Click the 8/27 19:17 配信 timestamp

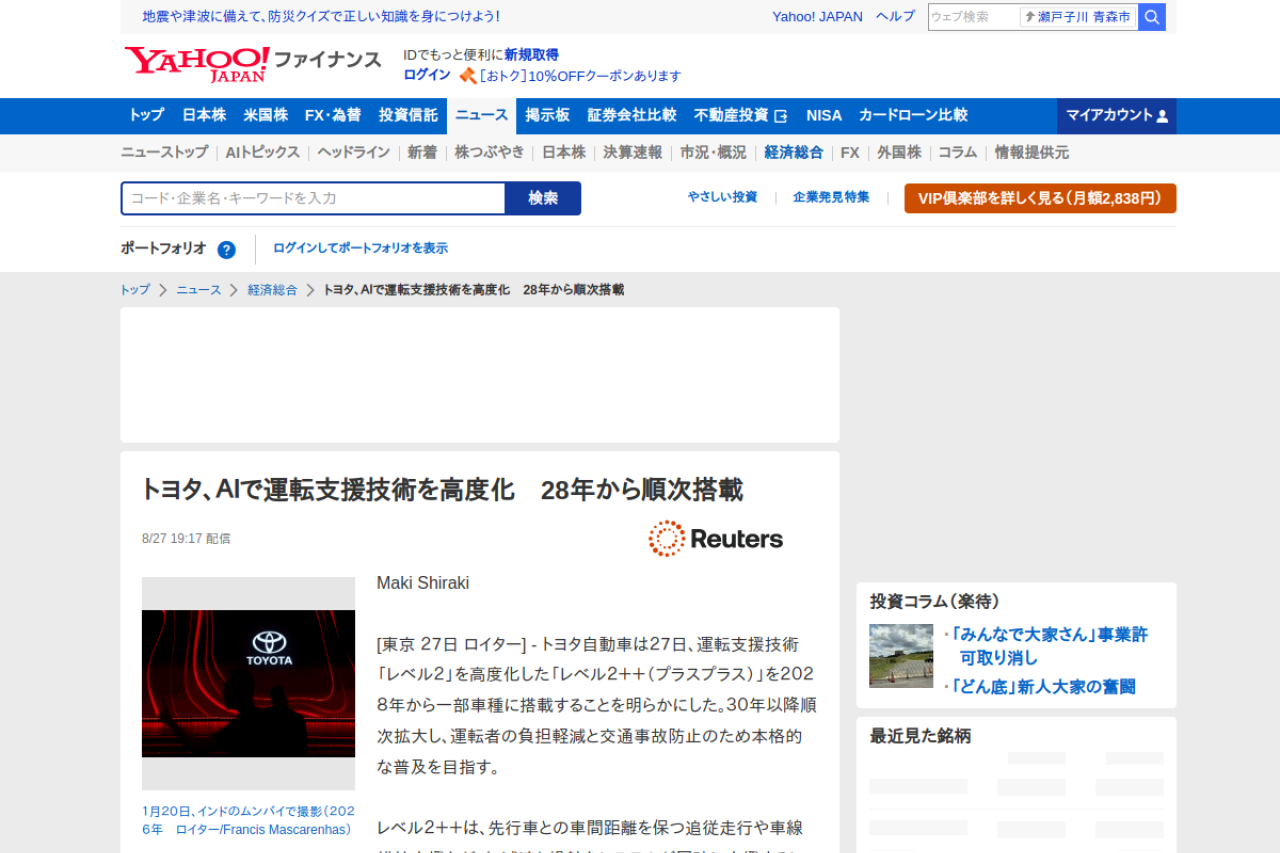pos(186,538)
